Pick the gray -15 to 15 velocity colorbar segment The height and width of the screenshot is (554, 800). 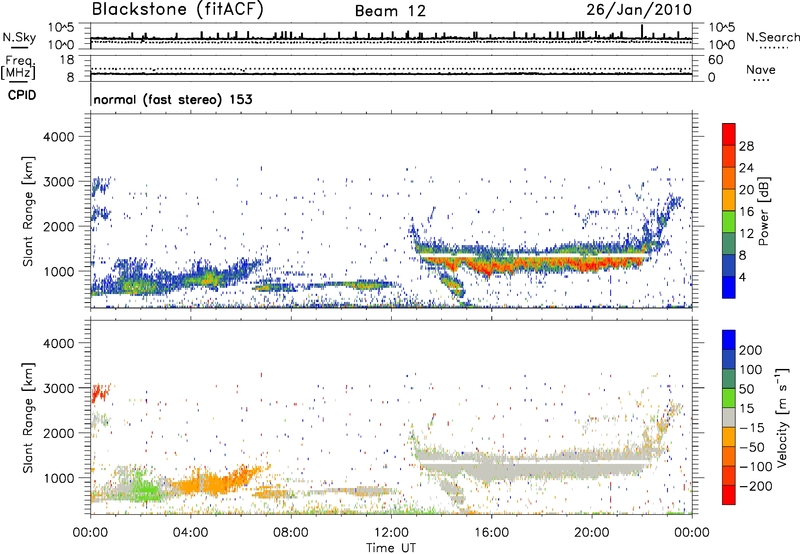click(x=729, y=417)
